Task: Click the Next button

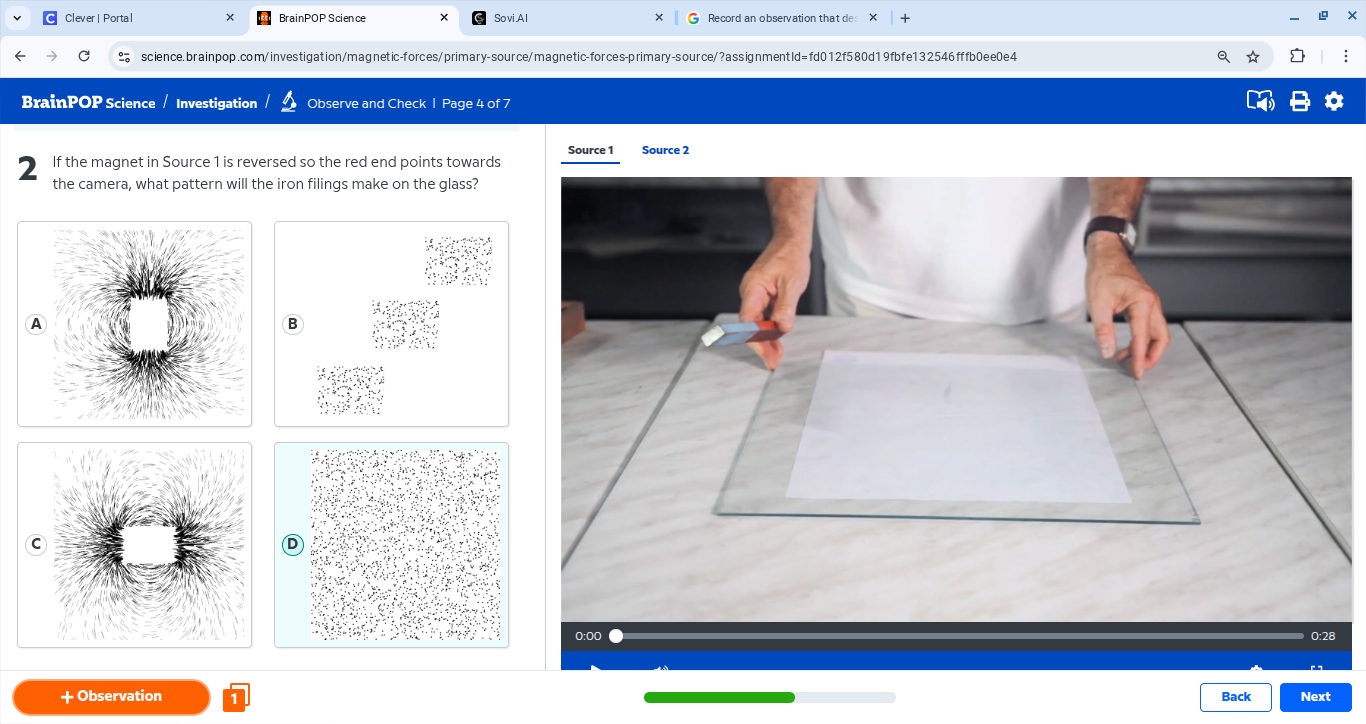Action: tap(1315, 697)
